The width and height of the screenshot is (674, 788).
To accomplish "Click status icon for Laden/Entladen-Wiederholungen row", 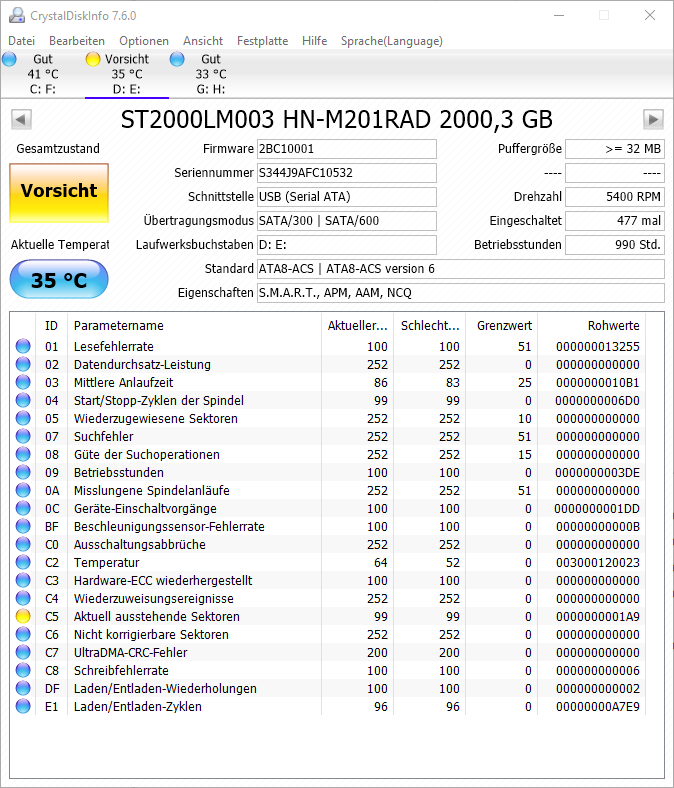I will pyautogui.click(x=23, y=688).
